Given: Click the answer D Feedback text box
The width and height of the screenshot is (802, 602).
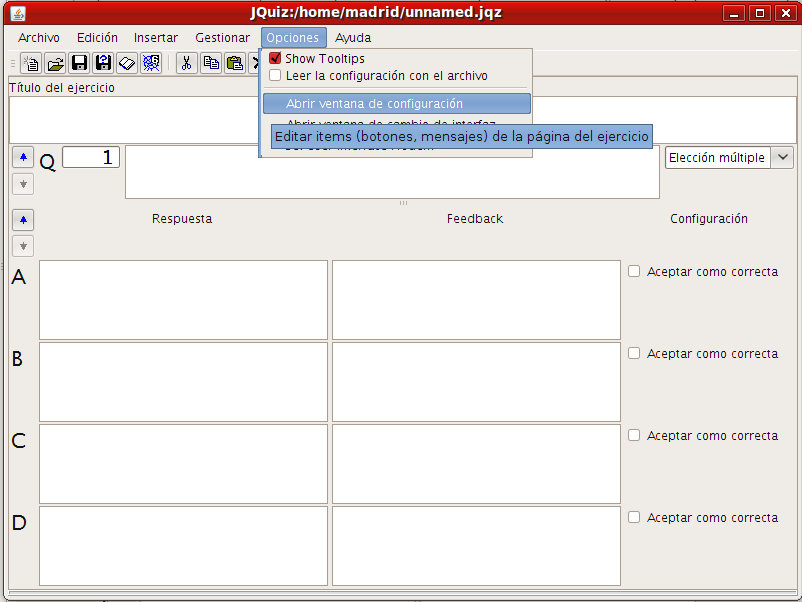Looking at the screenshot, I should point(476,546).
